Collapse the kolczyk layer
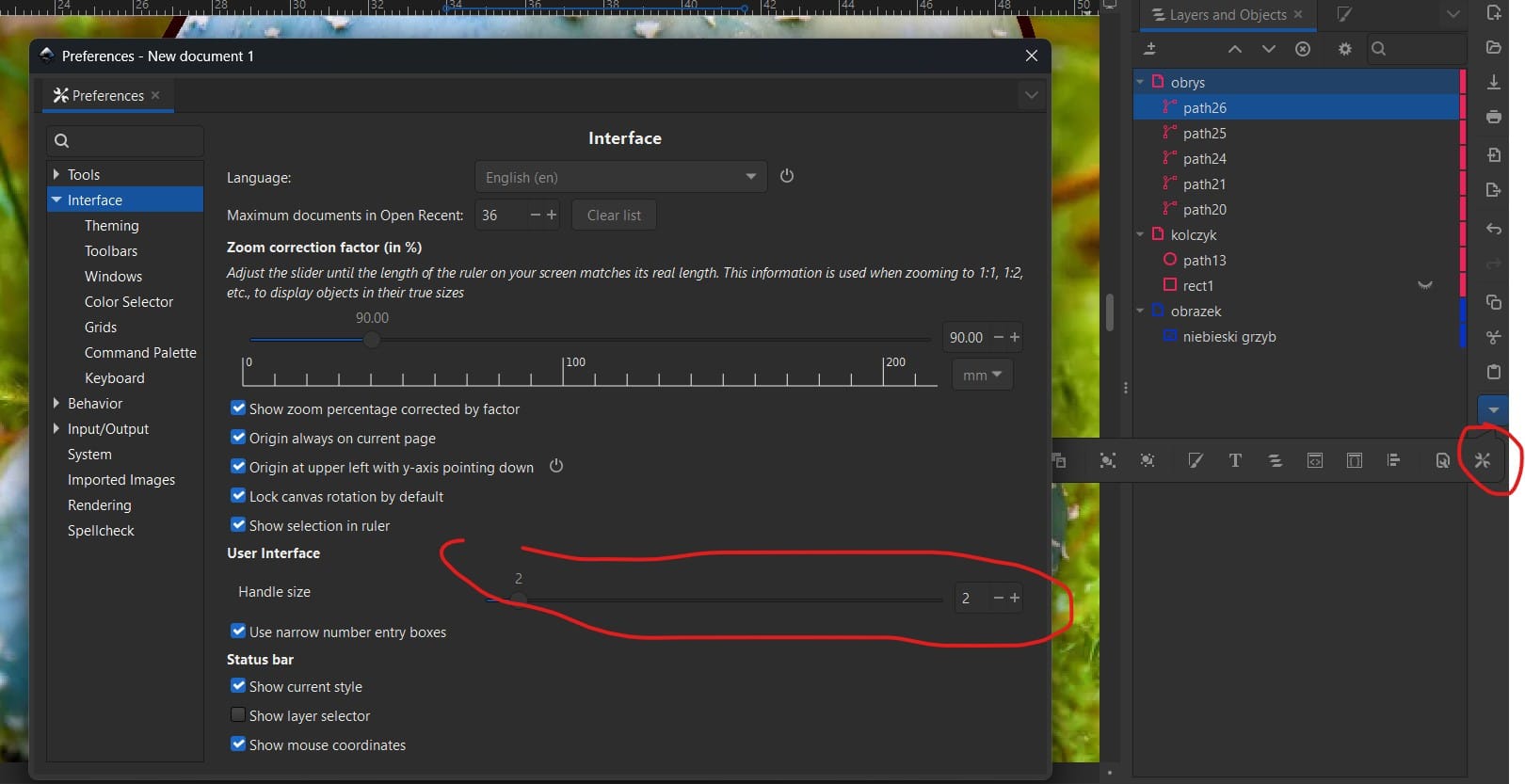1525x784 pixels. 1140,234
